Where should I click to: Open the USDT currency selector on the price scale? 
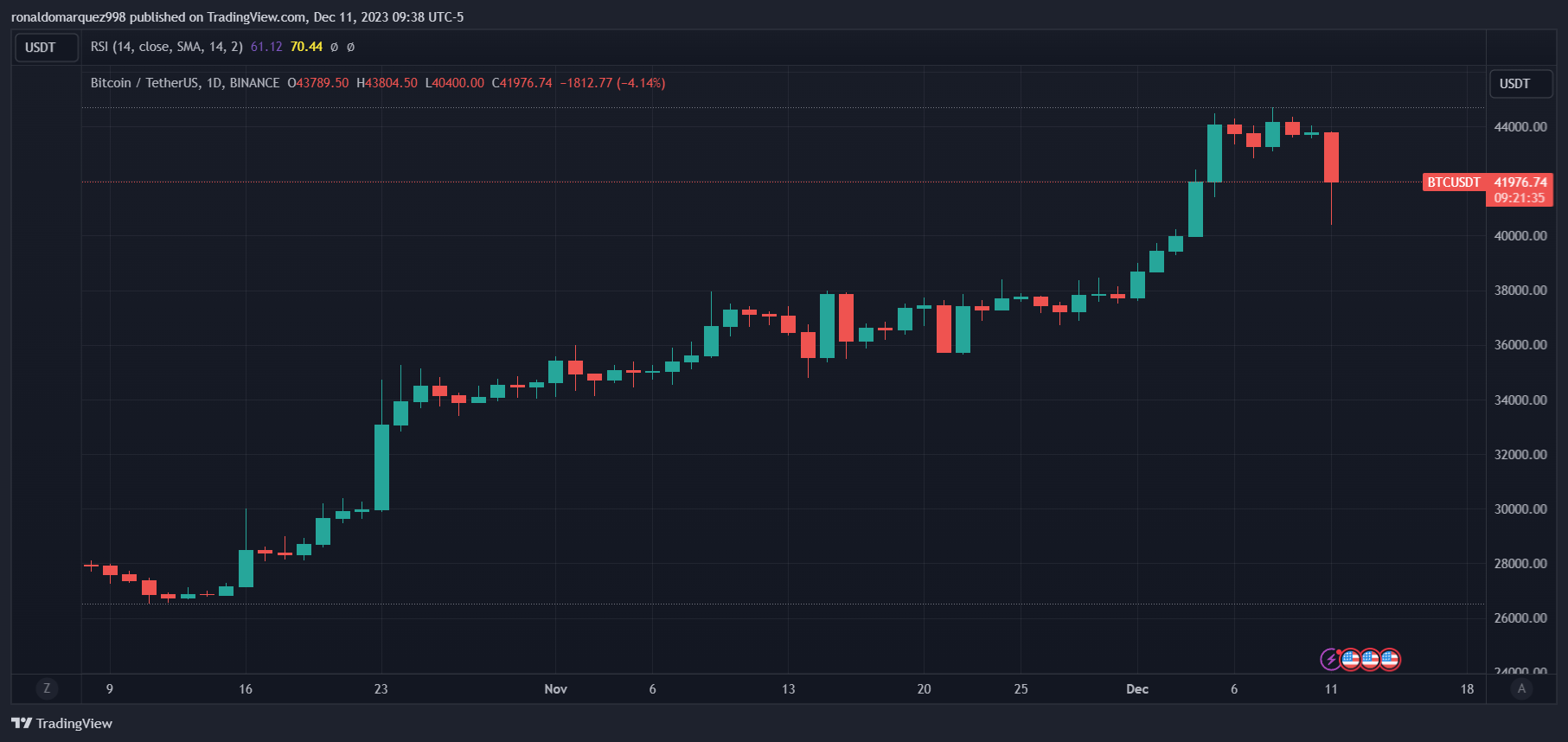point(1521,84)
